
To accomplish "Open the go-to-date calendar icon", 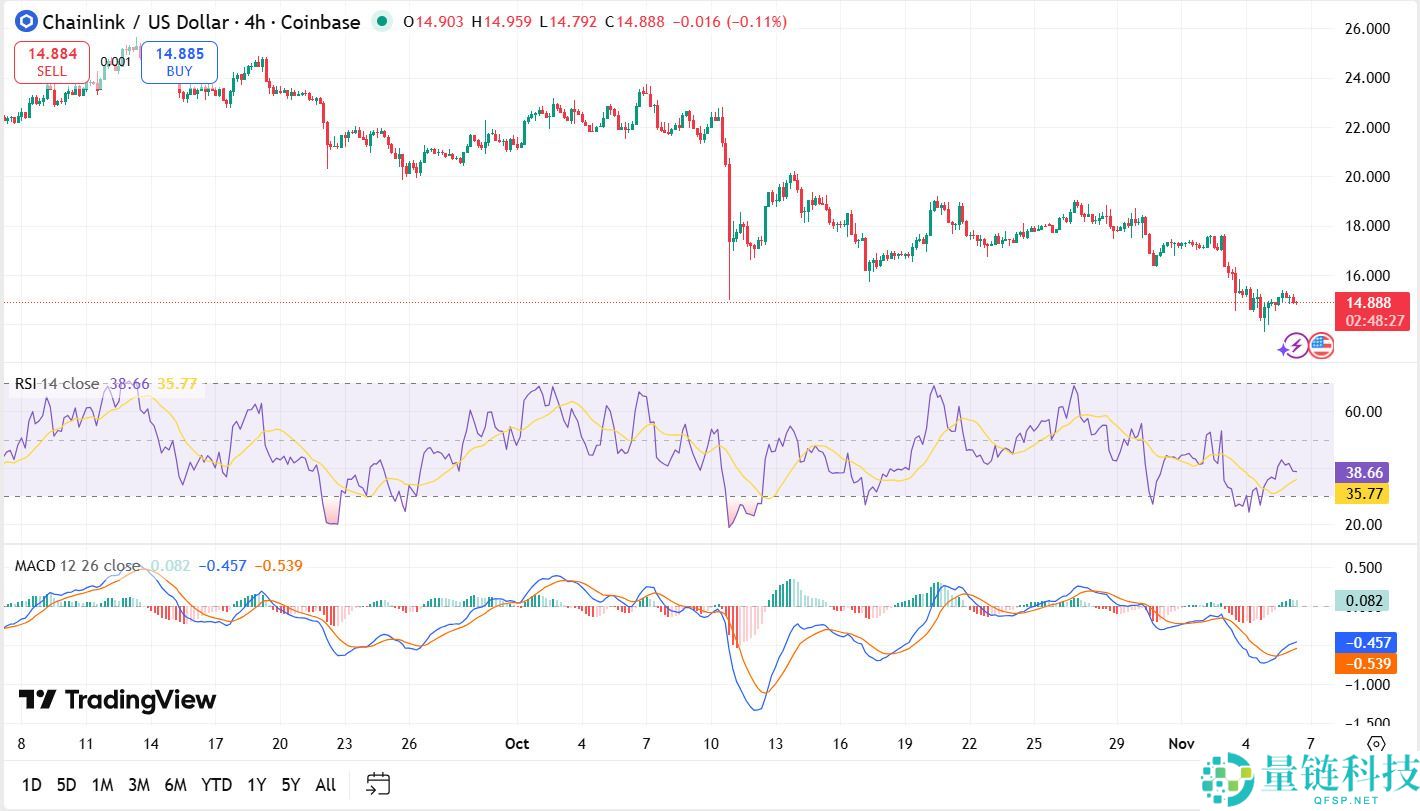I will pos(378,784).
